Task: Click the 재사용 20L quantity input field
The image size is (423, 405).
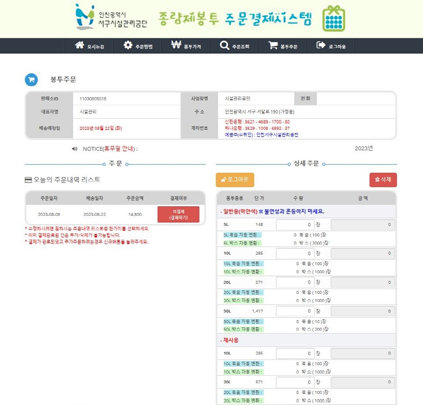Action: pos(295,382)
